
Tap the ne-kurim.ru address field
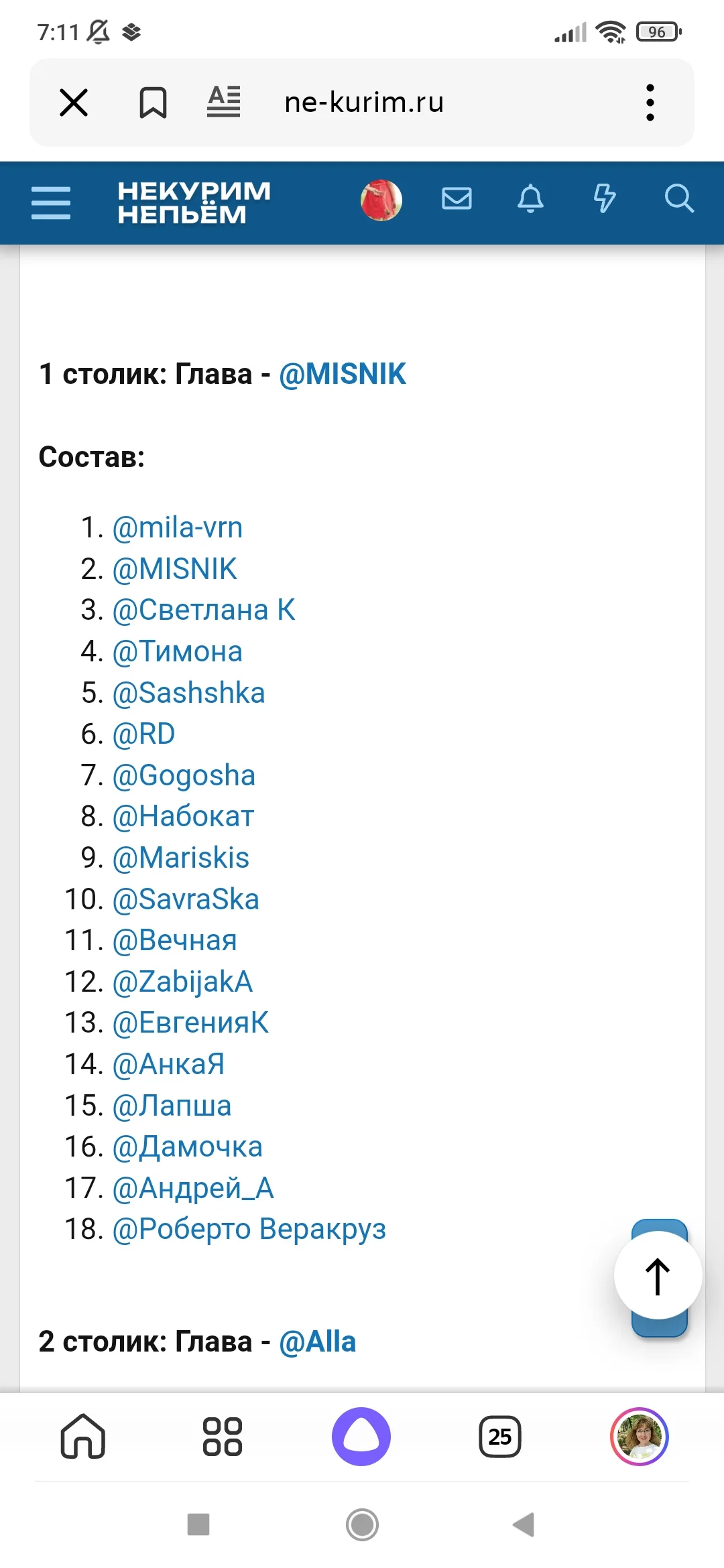pos(364,103)
